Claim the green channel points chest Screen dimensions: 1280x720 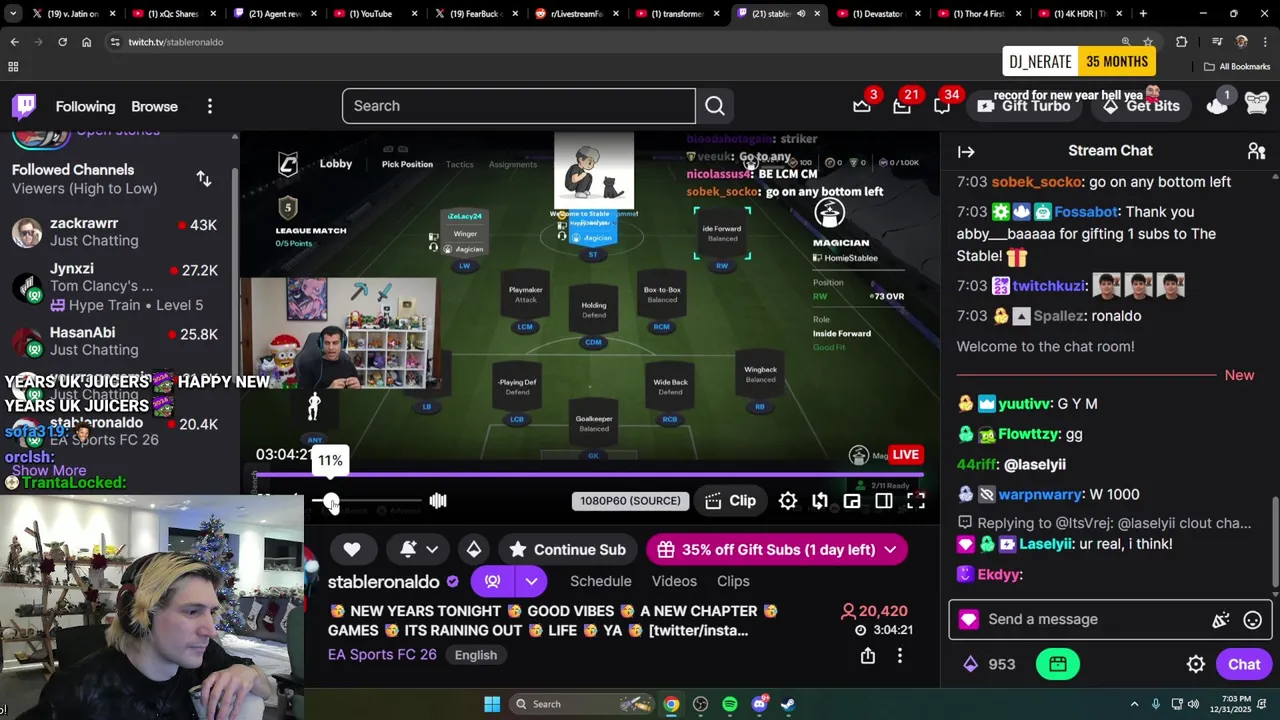point(1058,664)
